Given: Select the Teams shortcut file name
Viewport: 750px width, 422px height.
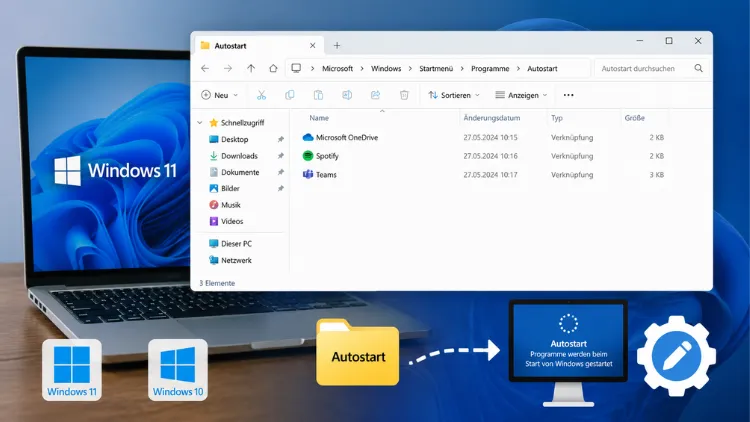Looking at the screenshot, I should click(x=326, y=175).
